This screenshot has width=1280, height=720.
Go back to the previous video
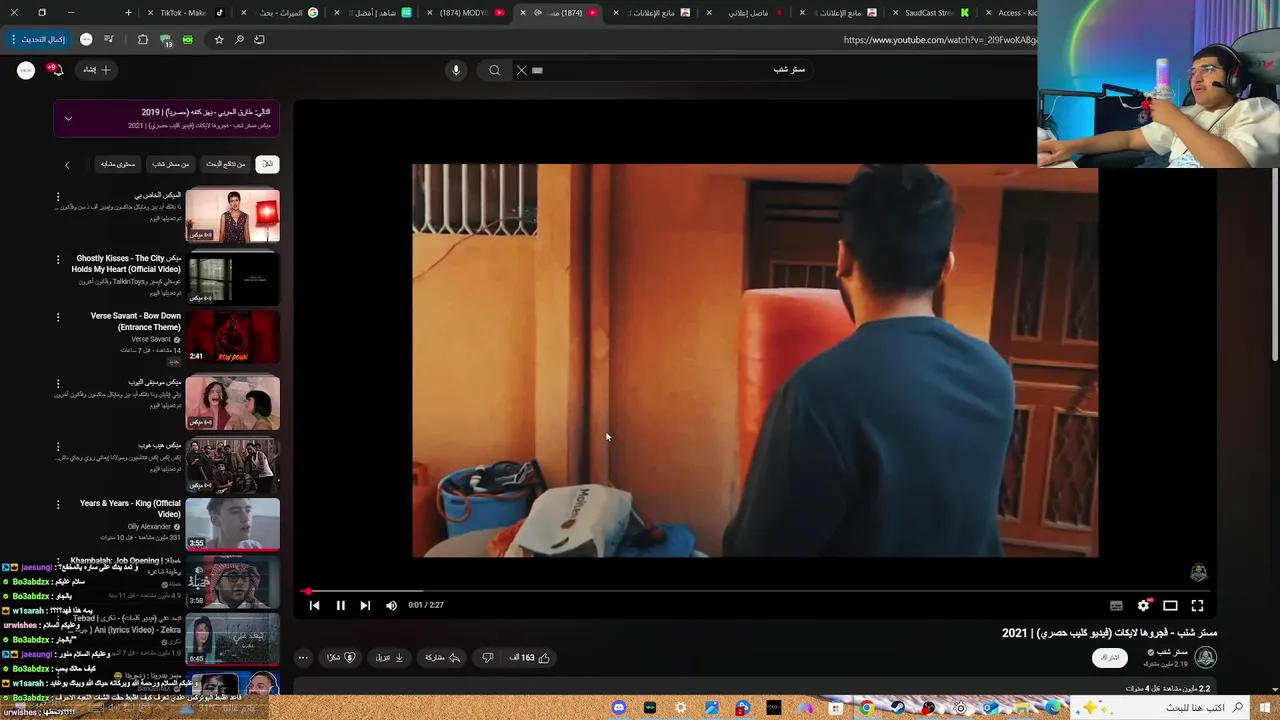coord(314,605)
